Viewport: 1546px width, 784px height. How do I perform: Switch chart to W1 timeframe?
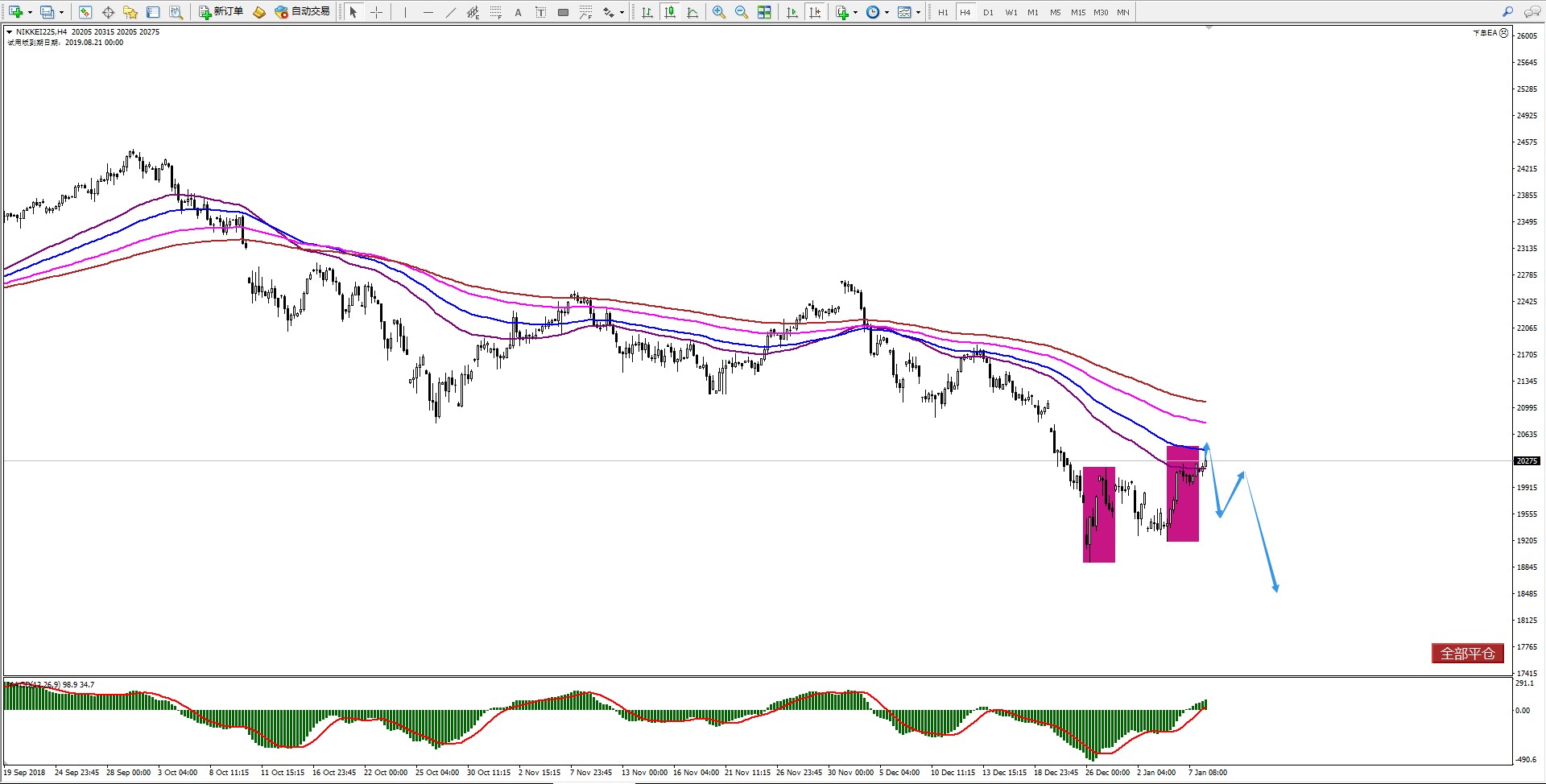[x=1011, y=12]
